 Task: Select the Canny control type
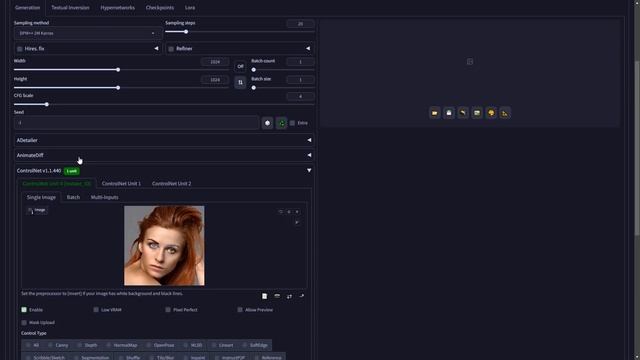58,345
